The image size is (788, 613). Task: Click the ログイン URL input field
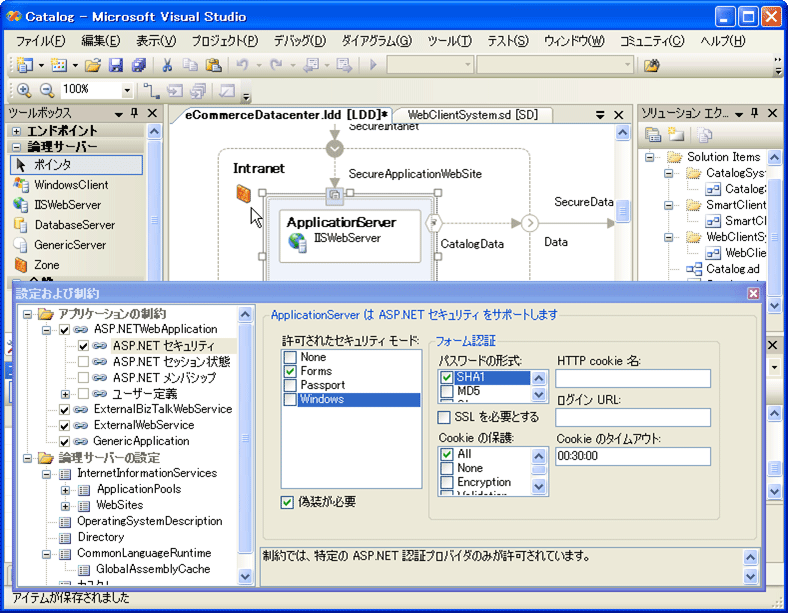[x=633, y=418]
